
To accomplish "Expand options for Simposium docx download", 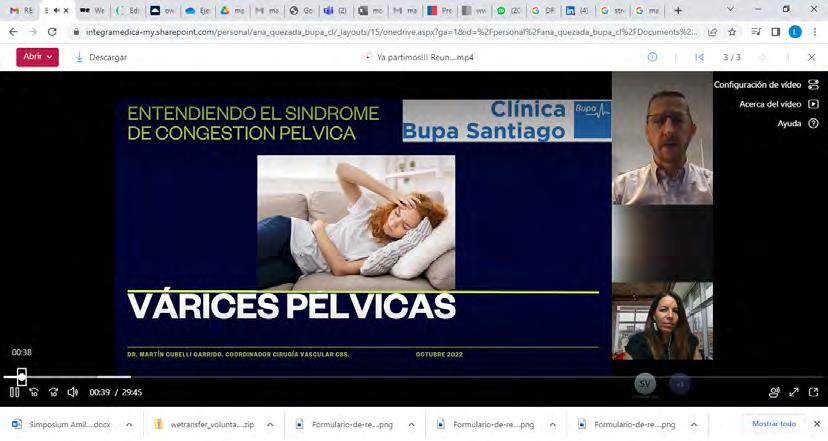I will [129, 425].
